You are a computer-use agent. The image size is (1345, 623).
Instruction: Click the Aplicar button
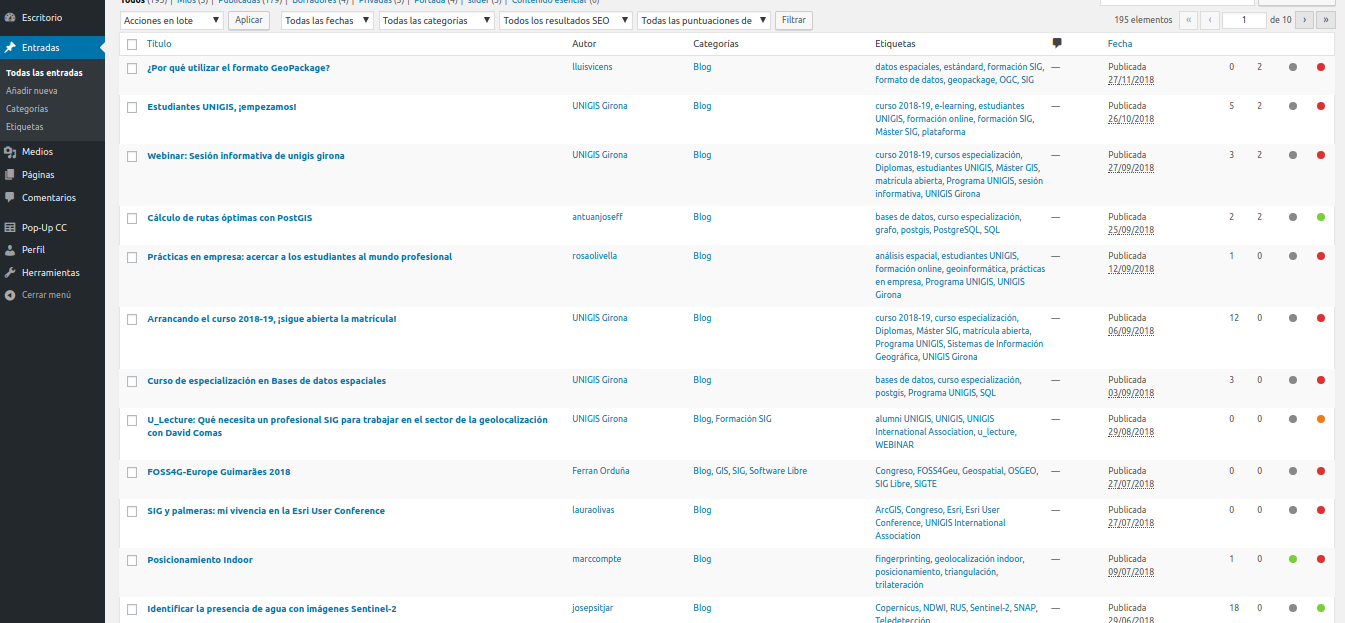click(249, 20)
